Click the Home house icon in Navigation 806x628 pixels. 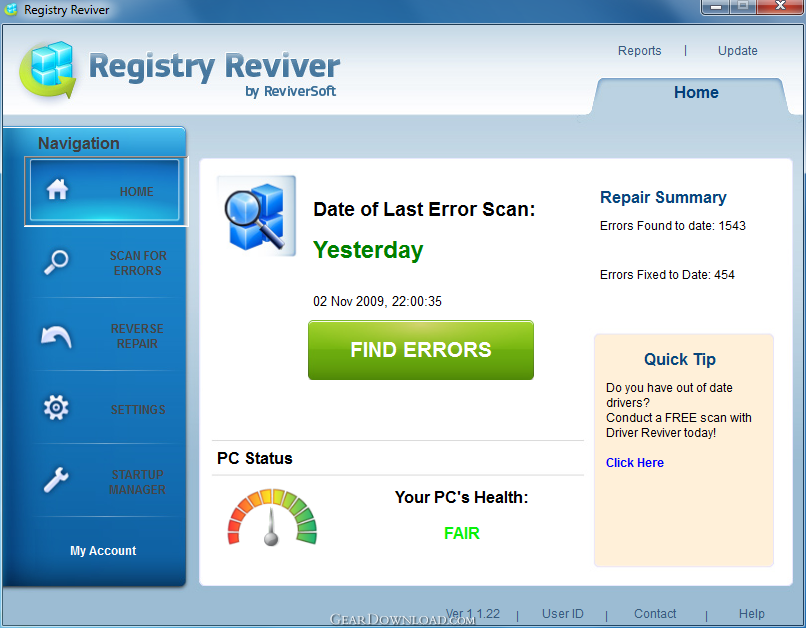pos(57,189)
